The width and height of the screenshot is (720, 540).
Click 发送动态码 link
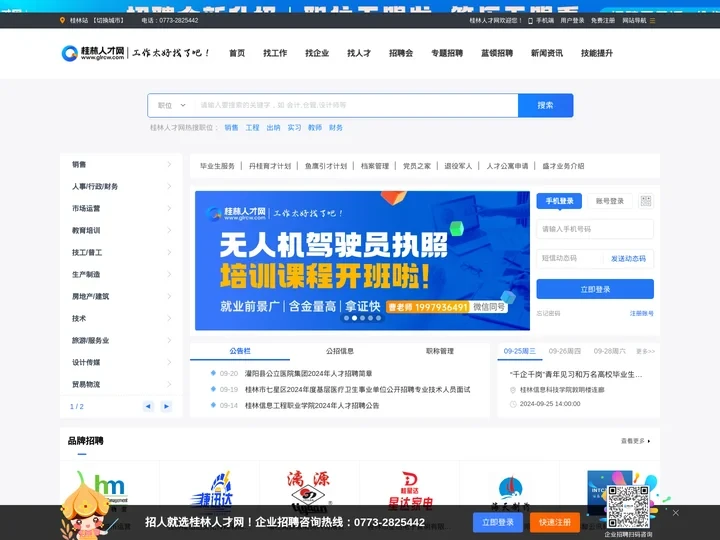point(628,259)
